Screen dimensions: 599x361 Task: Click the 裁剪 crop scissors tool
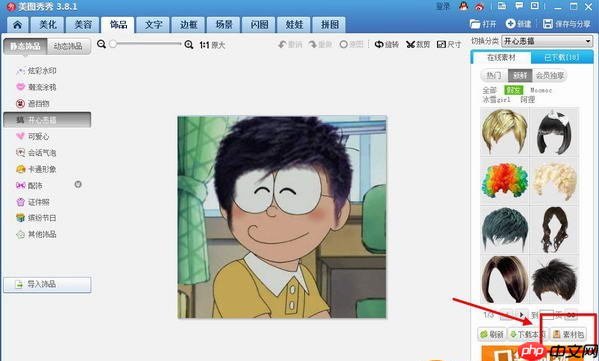[x=418, y=45]
